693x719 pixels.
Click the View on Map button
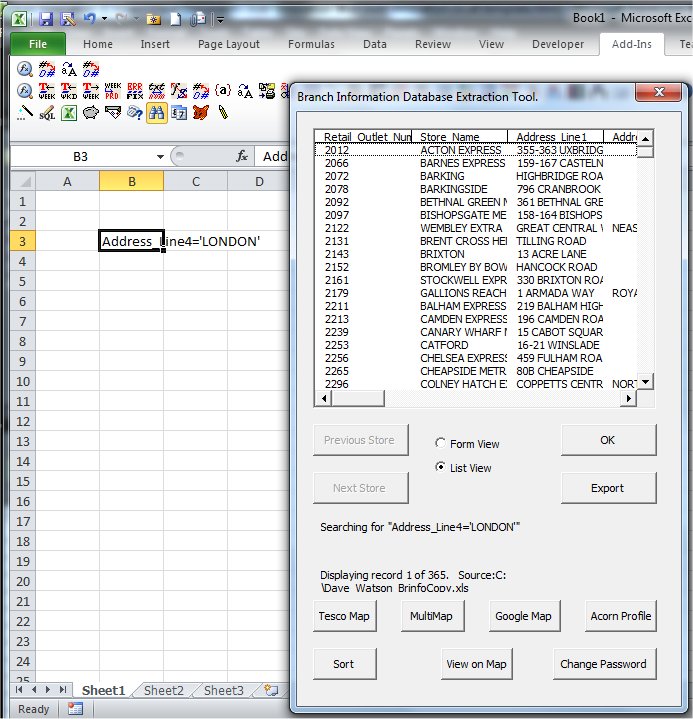coord(477,664)
